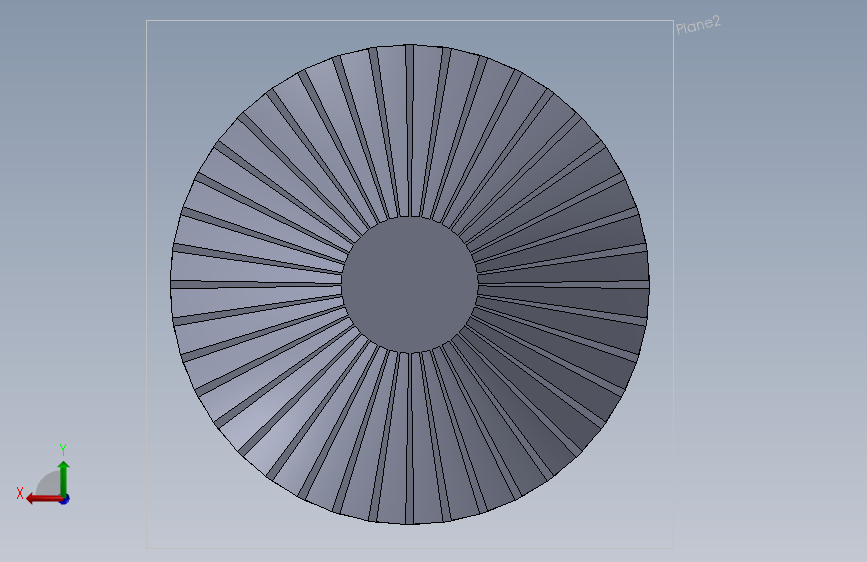Click the red X axis arrow of the triad
Screen dimensions: 867x562
(44, 499)
